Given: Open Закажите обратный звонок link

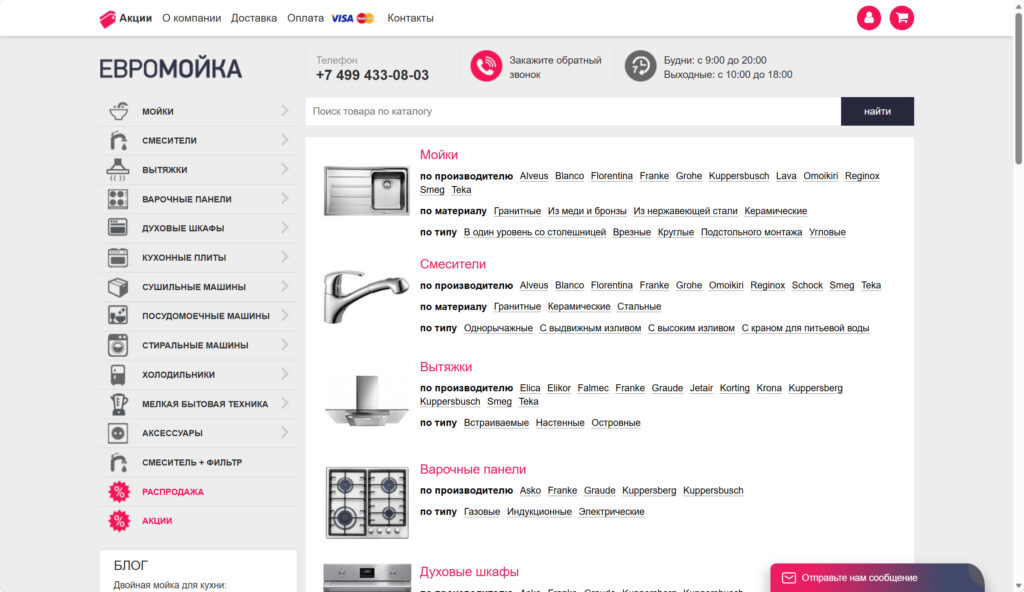Looking at the screenshot, I should click(x=555, y=67).
